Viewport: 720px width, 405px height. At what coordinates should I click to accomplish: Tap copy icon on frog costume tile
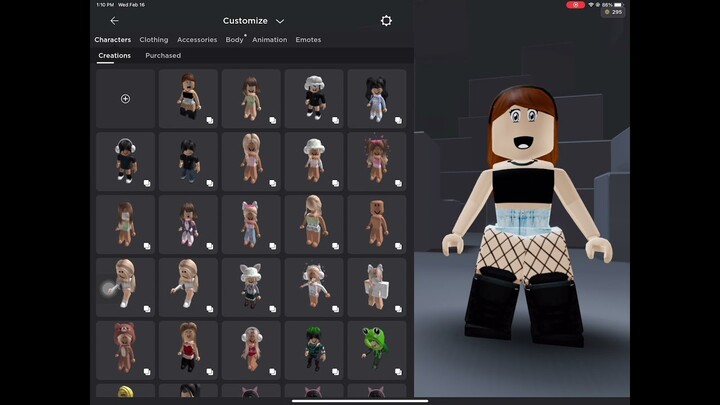coord(398,371)
